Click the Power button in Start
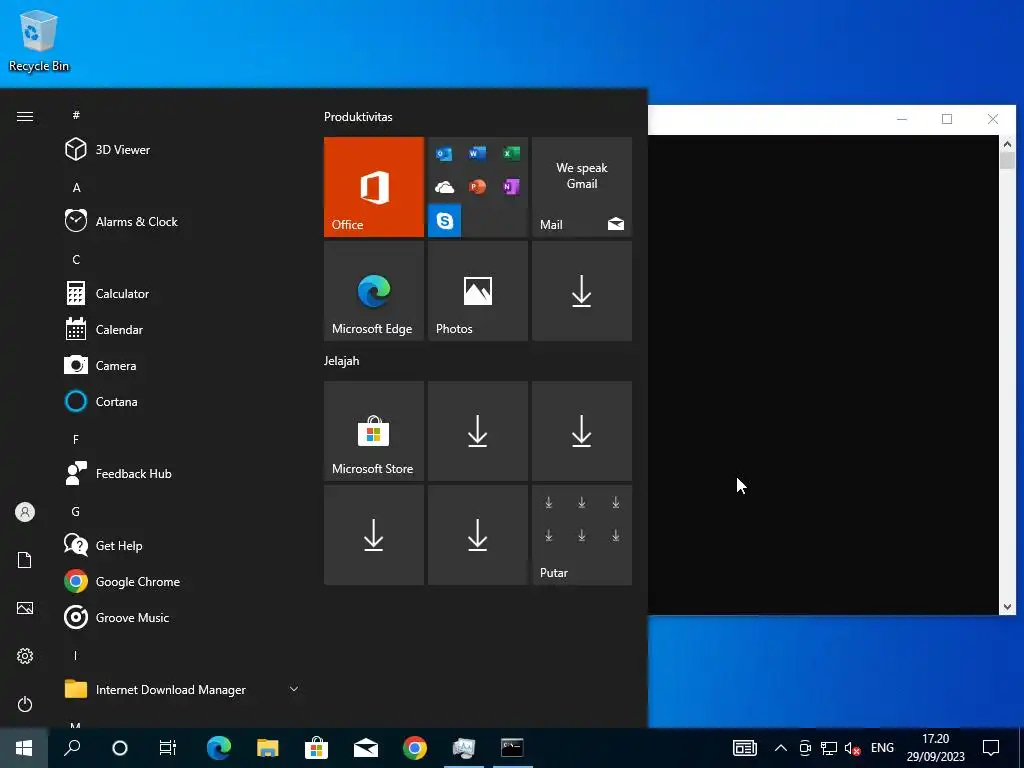This screenshot has height=768, width=1024. coord(25,704)
